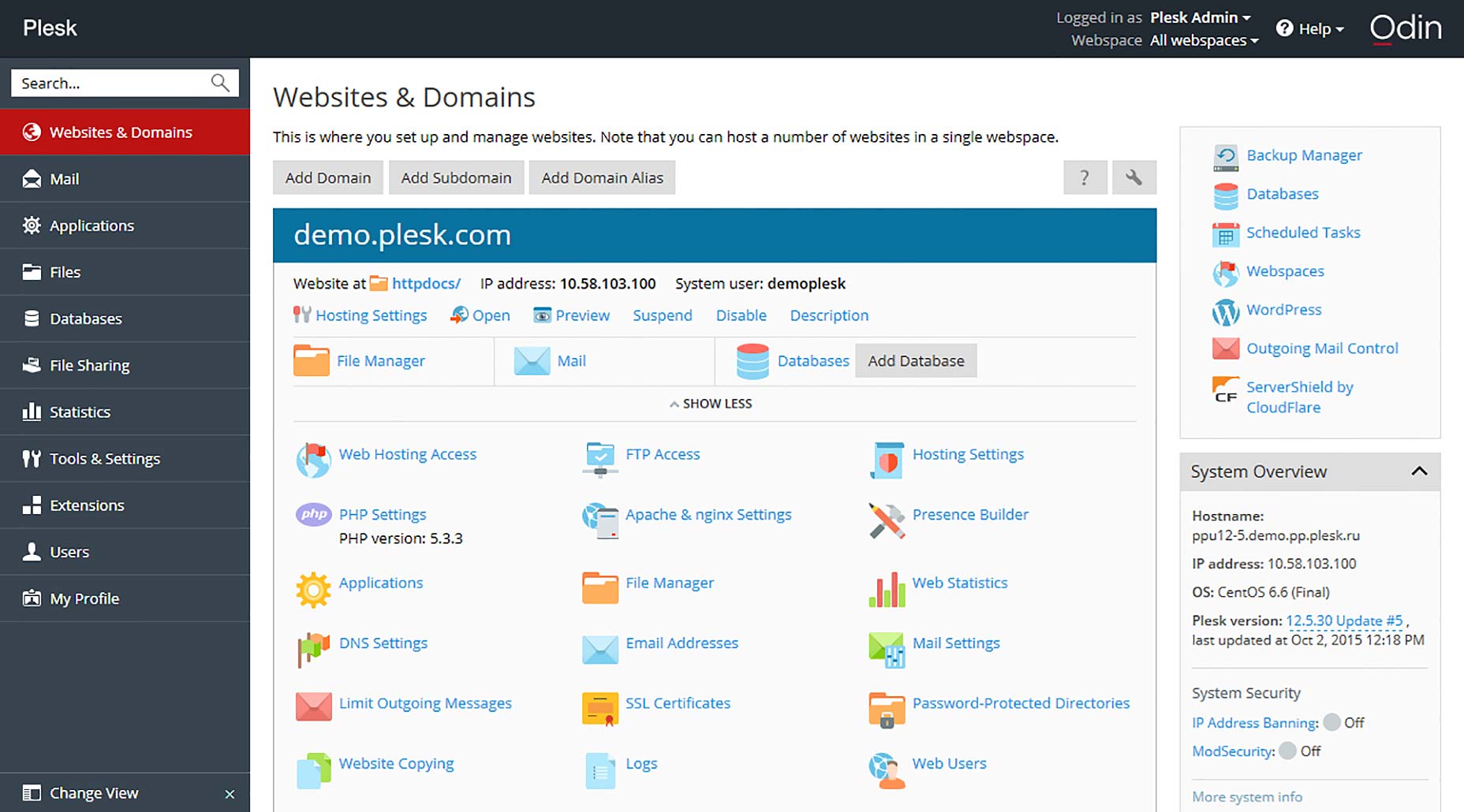Expand the All webspaces dropdown
The height and width of the screenshot is (812, 1464).
(x=1204, y=40)
